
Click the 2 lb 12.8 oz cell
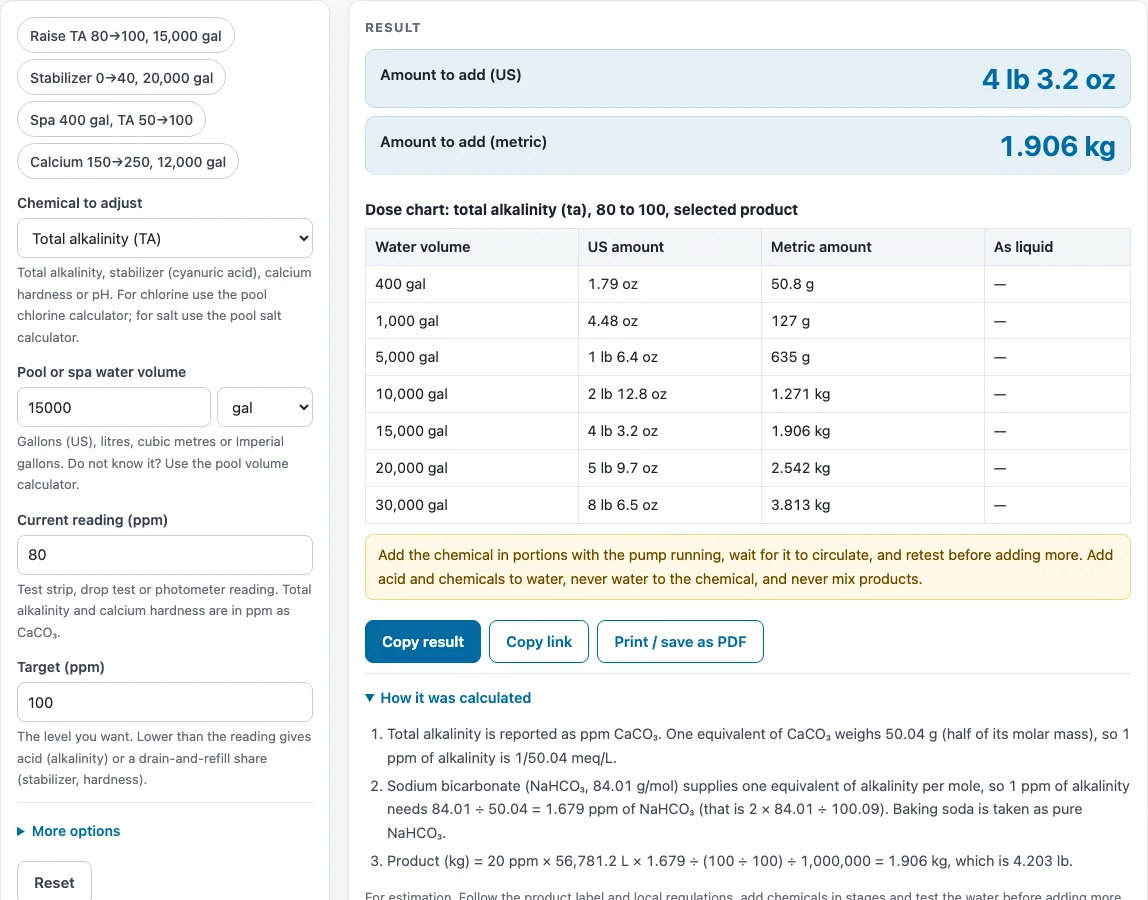670,394
